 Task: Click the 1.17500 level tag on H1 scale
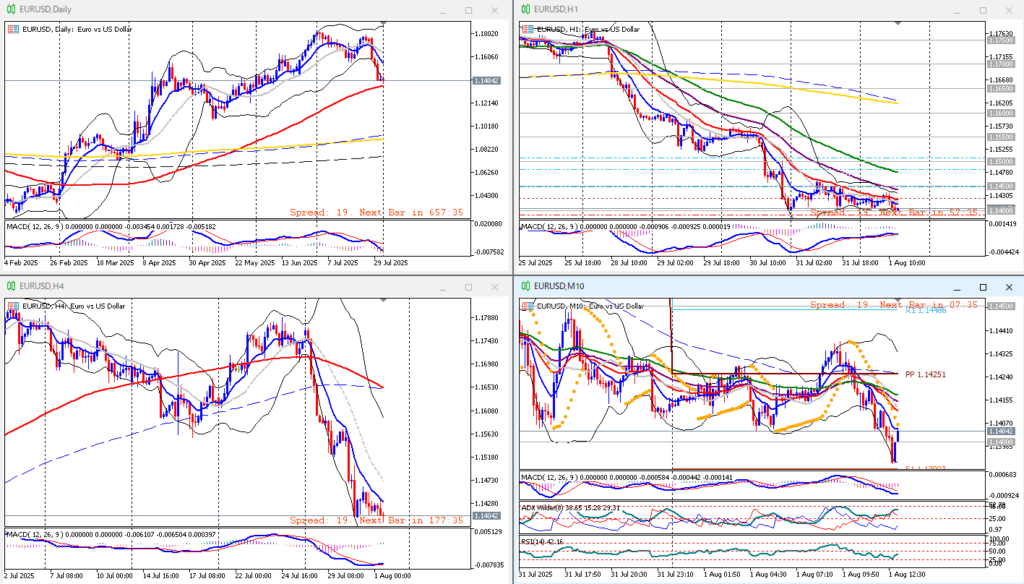1001,41
